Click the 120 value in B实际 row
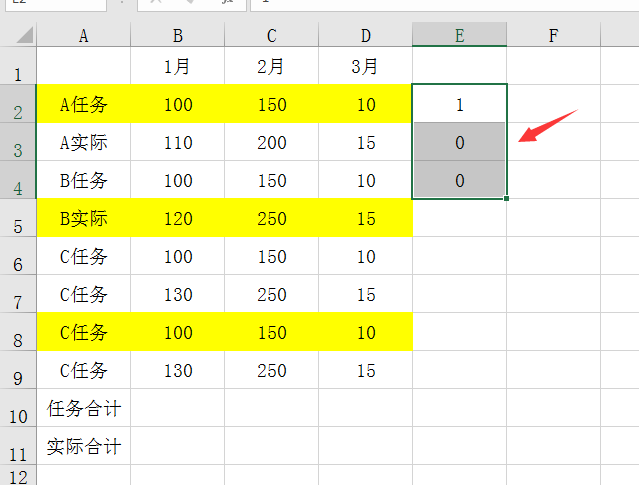 [178, 218]
